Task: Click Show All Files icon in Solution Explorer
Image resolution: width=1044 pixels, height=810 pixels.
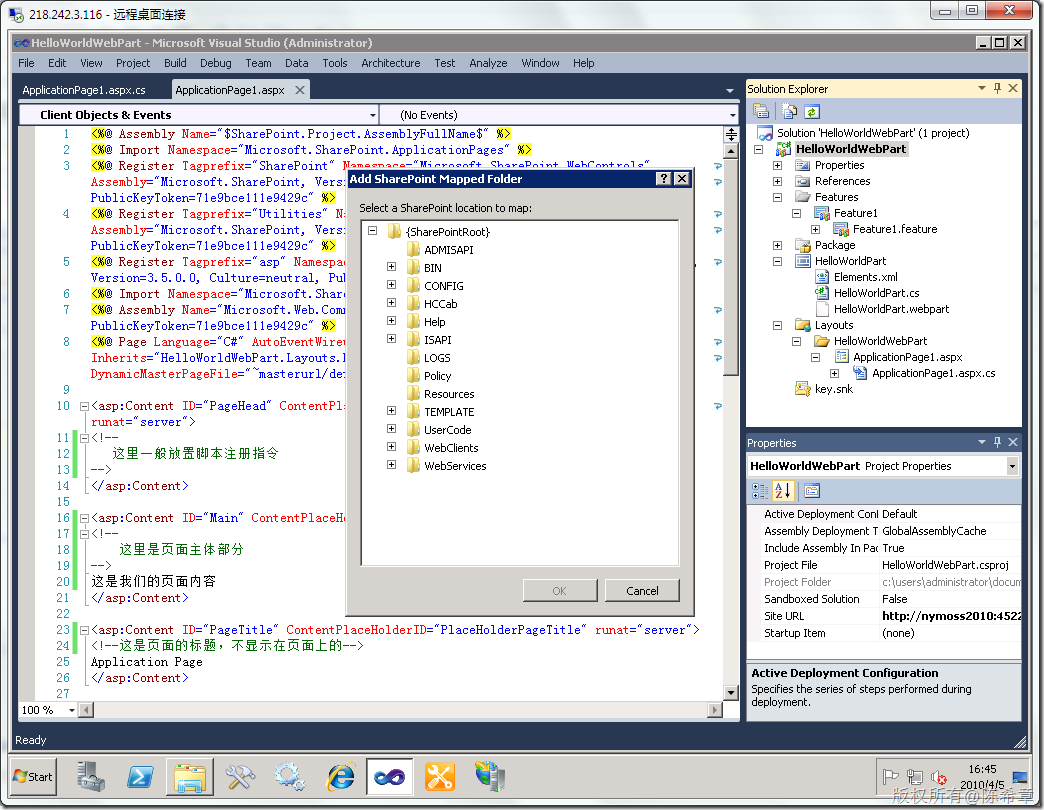Action: point(789,111)
